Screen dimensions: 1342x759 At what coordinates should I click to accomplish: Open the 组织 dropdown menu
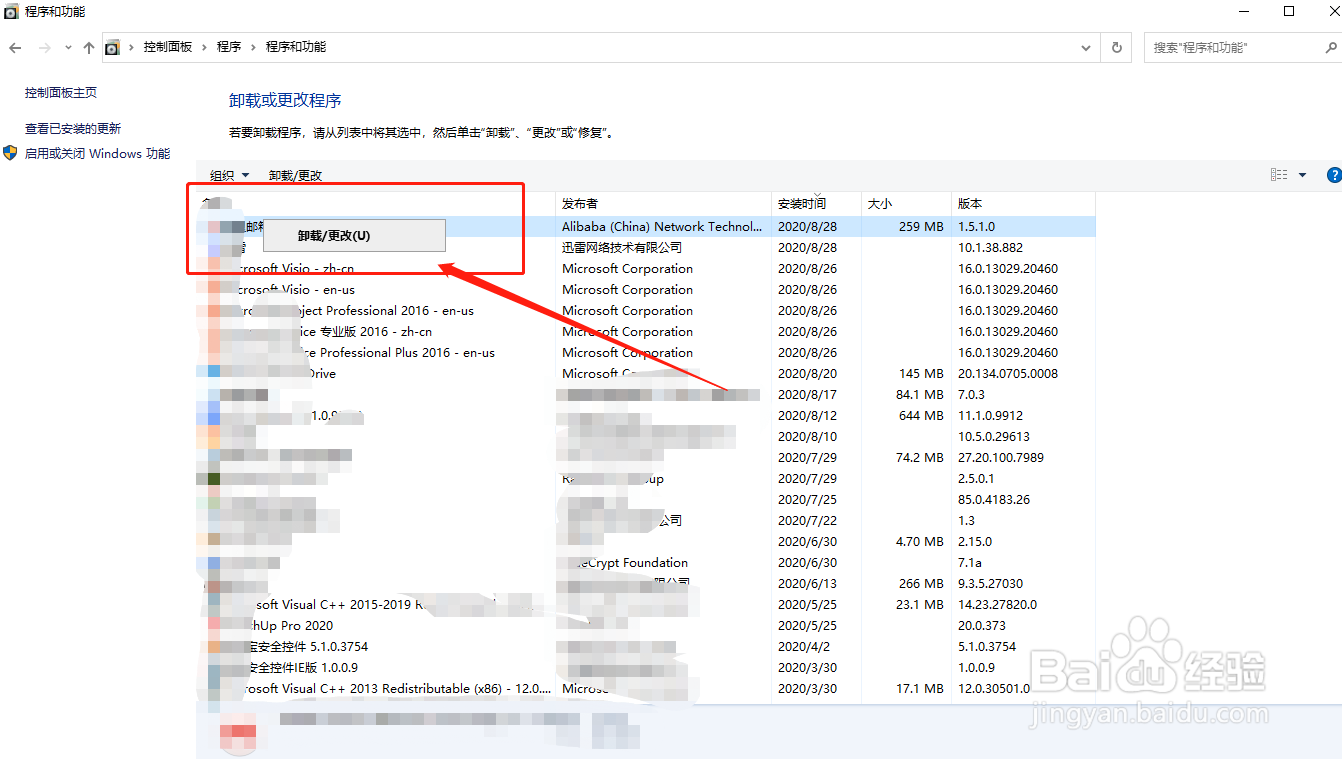[228, 174]
